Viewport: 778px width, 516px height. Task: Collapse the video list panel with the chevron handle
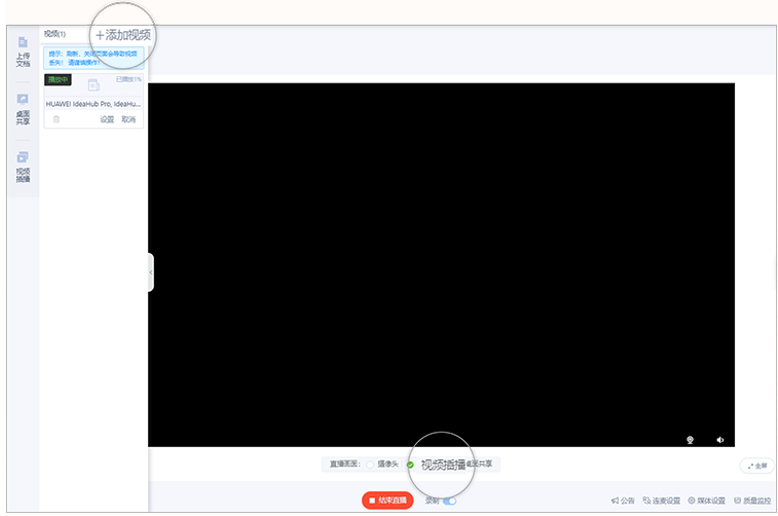[x=151, y=272]
